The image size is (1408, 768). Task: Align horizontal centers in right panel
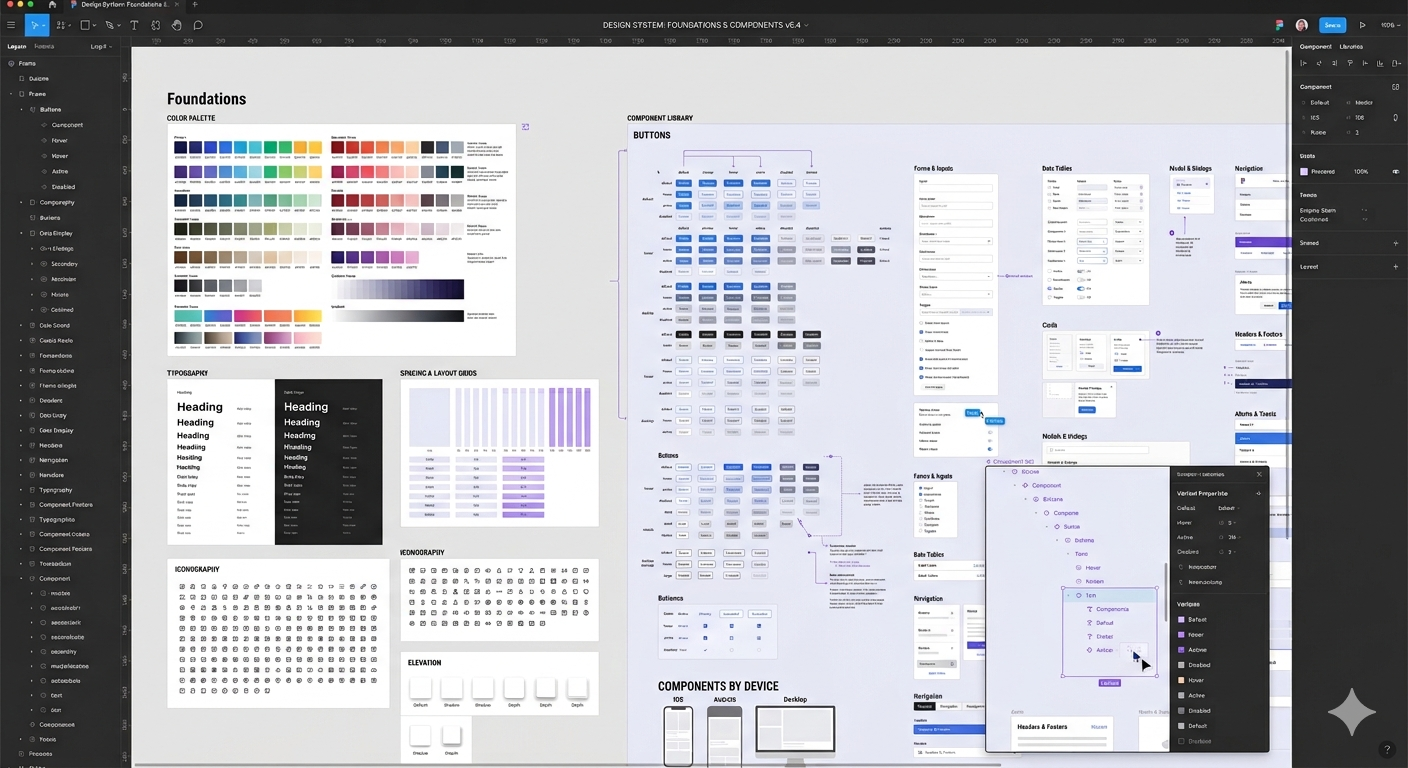tap(1319, 63)
